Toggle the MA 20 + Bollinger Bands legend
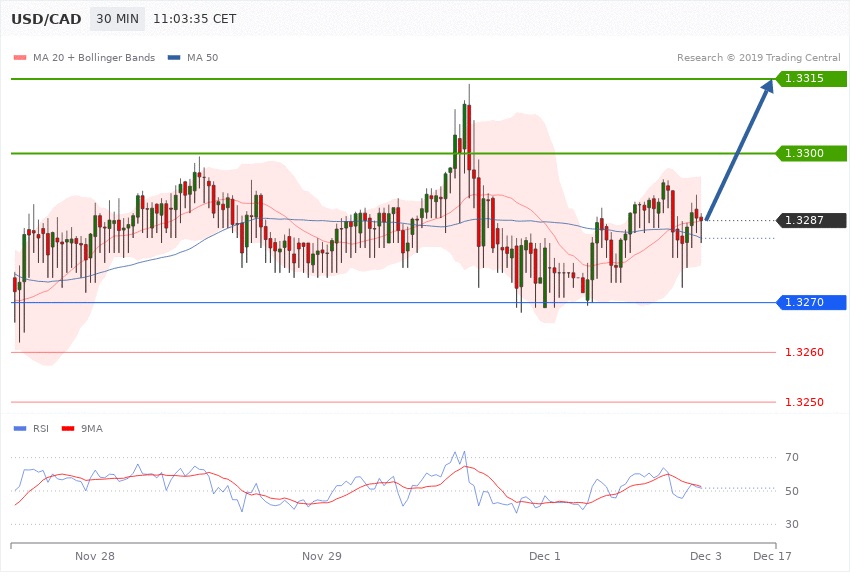The width and height of the screenshot is (850, 576). pyautogui.click(x=94, y=57)
